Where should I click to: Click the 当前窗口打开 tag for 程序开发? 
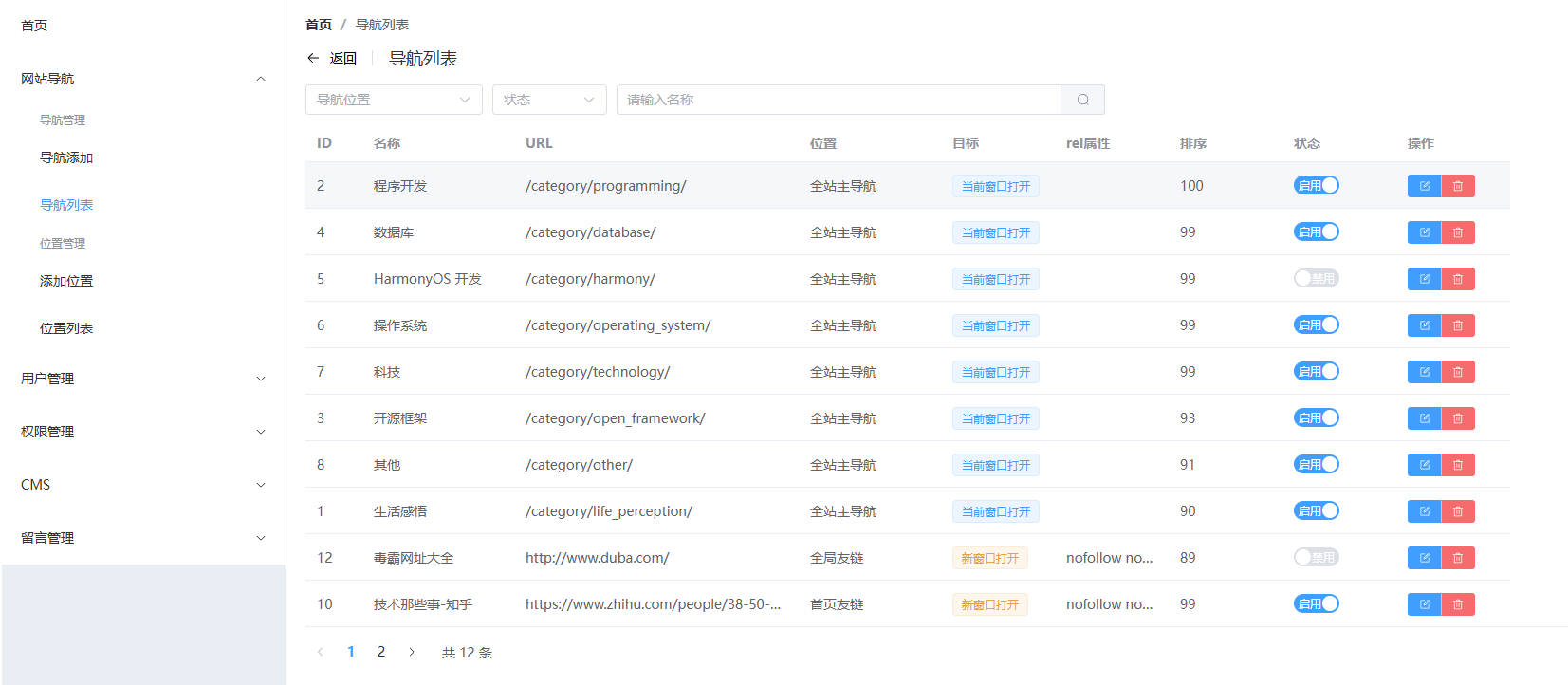click(x=995, y=186)
